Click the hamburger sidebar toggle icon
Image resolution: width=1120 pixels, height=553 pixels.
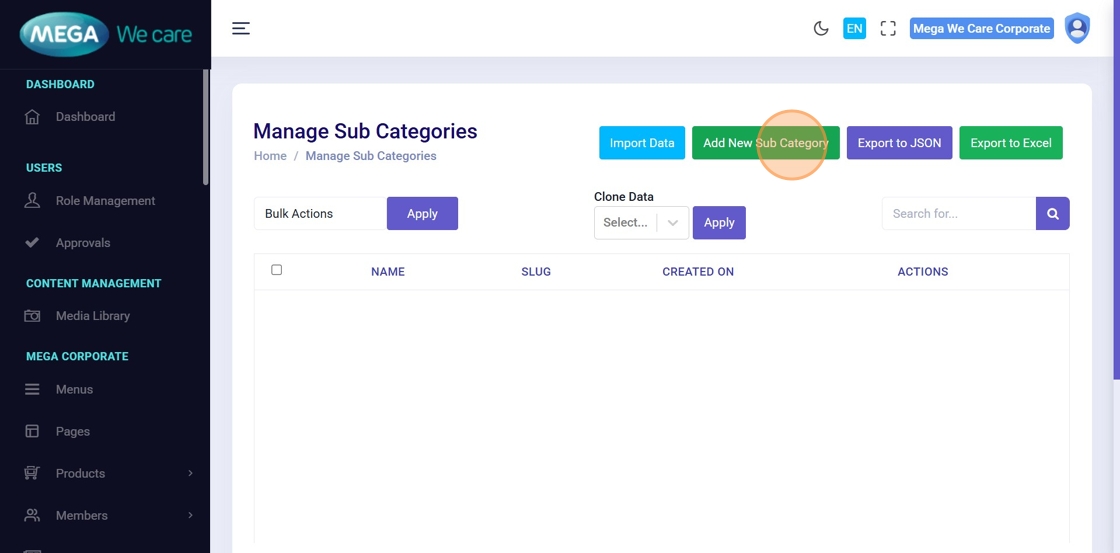coord(241,28)
